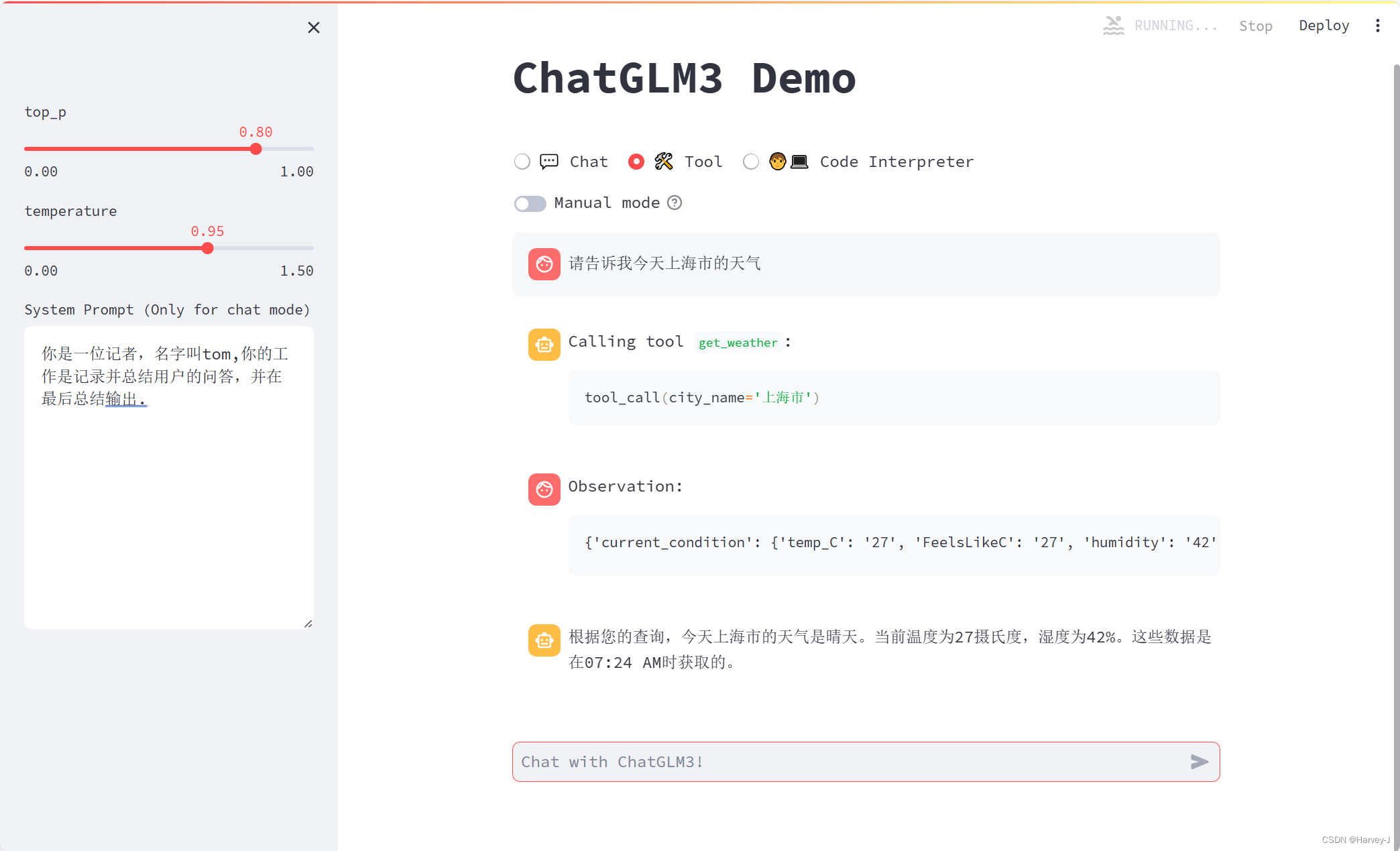Viewport: 1400px width, 851px height.
Task: Click the robot avatar beside Calling tool
Action: pyautogui.click(x=544, y=345)
